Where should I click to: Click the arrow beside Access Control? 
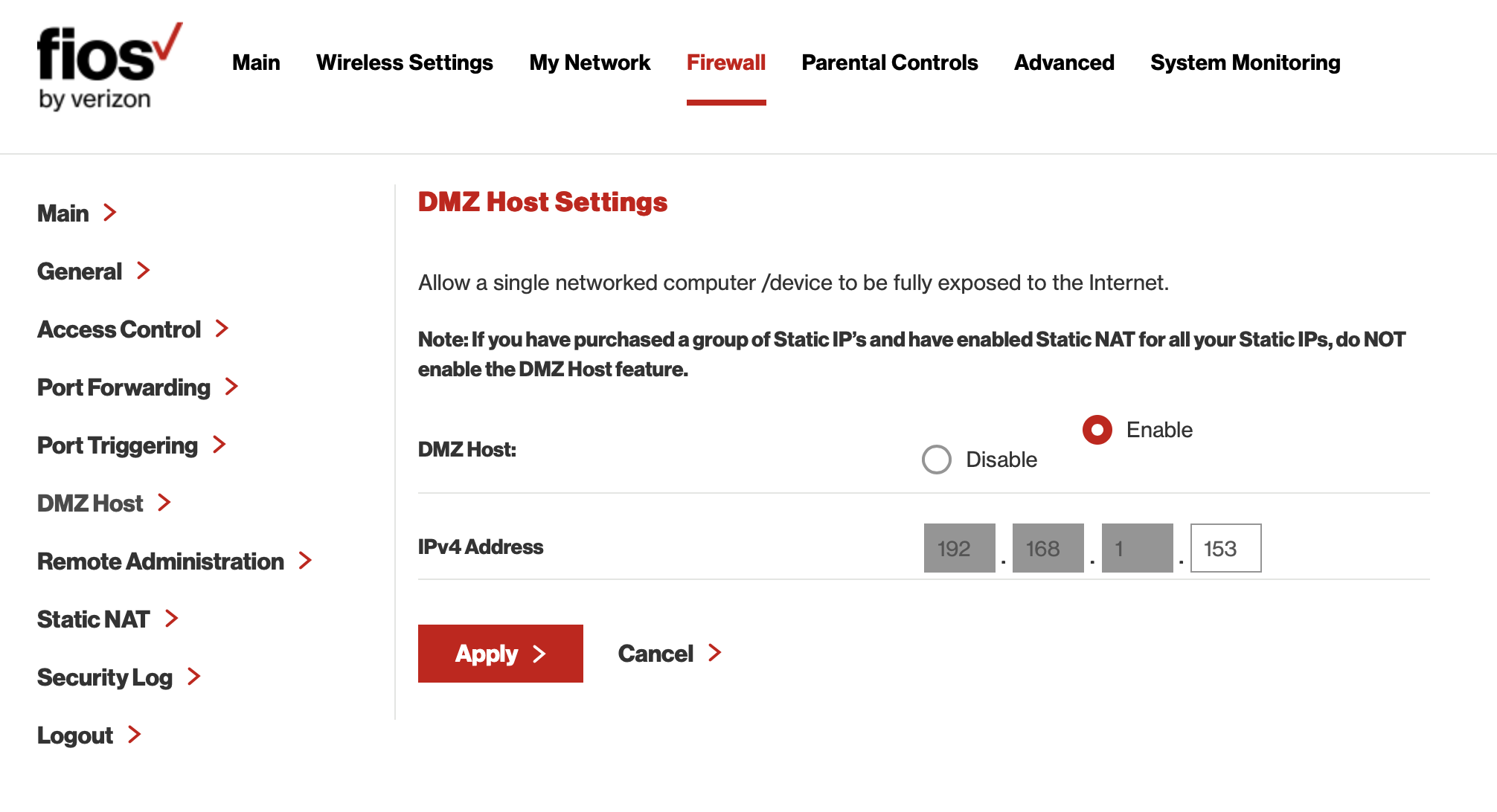click(x=222, y=329)
